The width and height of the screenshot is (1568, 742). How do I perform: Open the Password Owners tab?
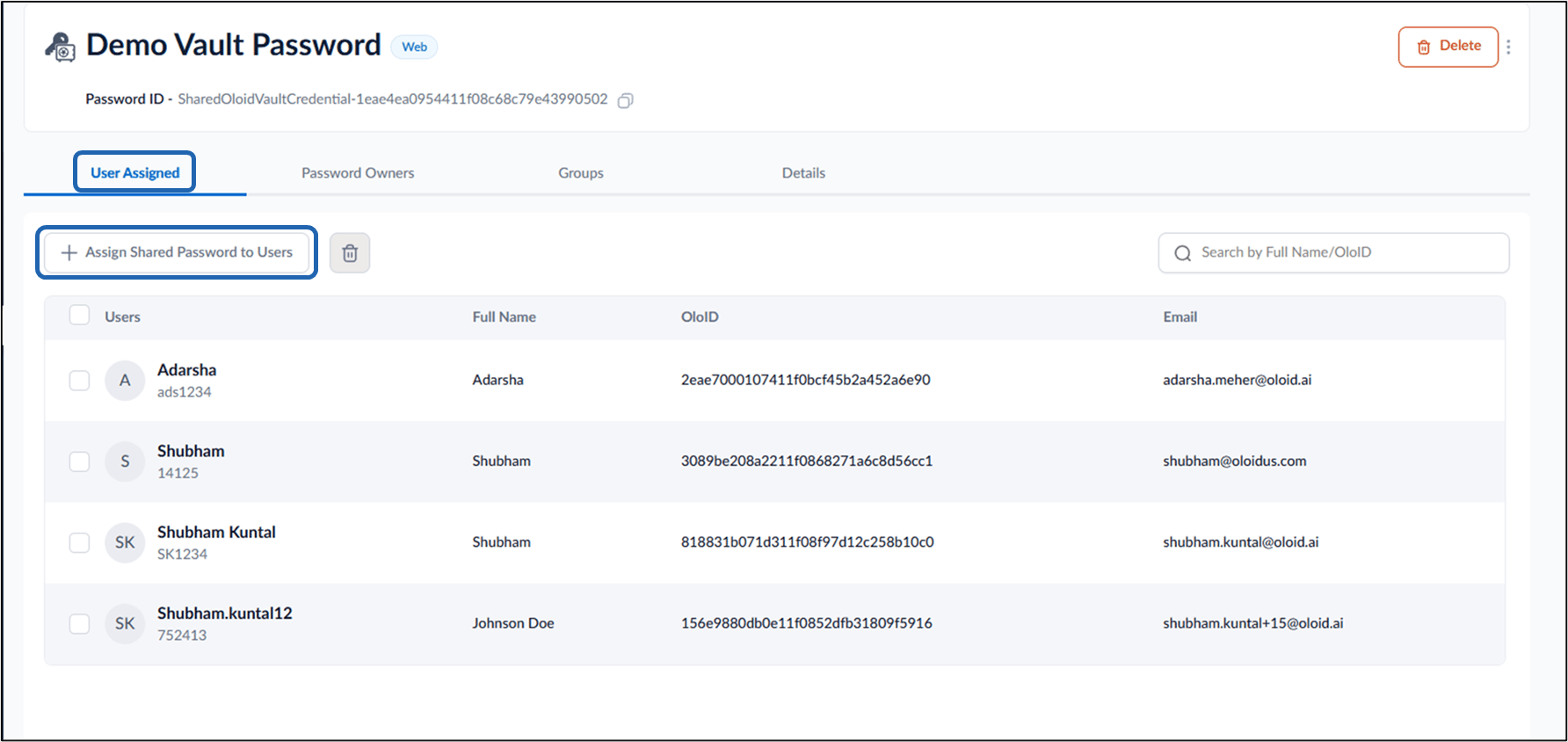358,173
